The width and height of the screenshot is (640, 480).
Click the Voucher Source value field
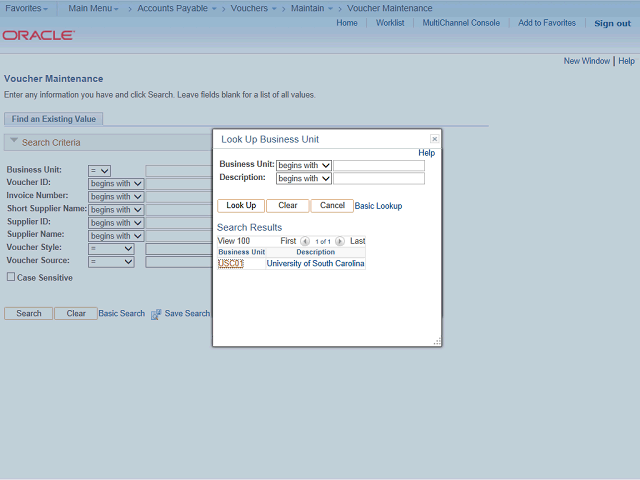click(179, 262)
